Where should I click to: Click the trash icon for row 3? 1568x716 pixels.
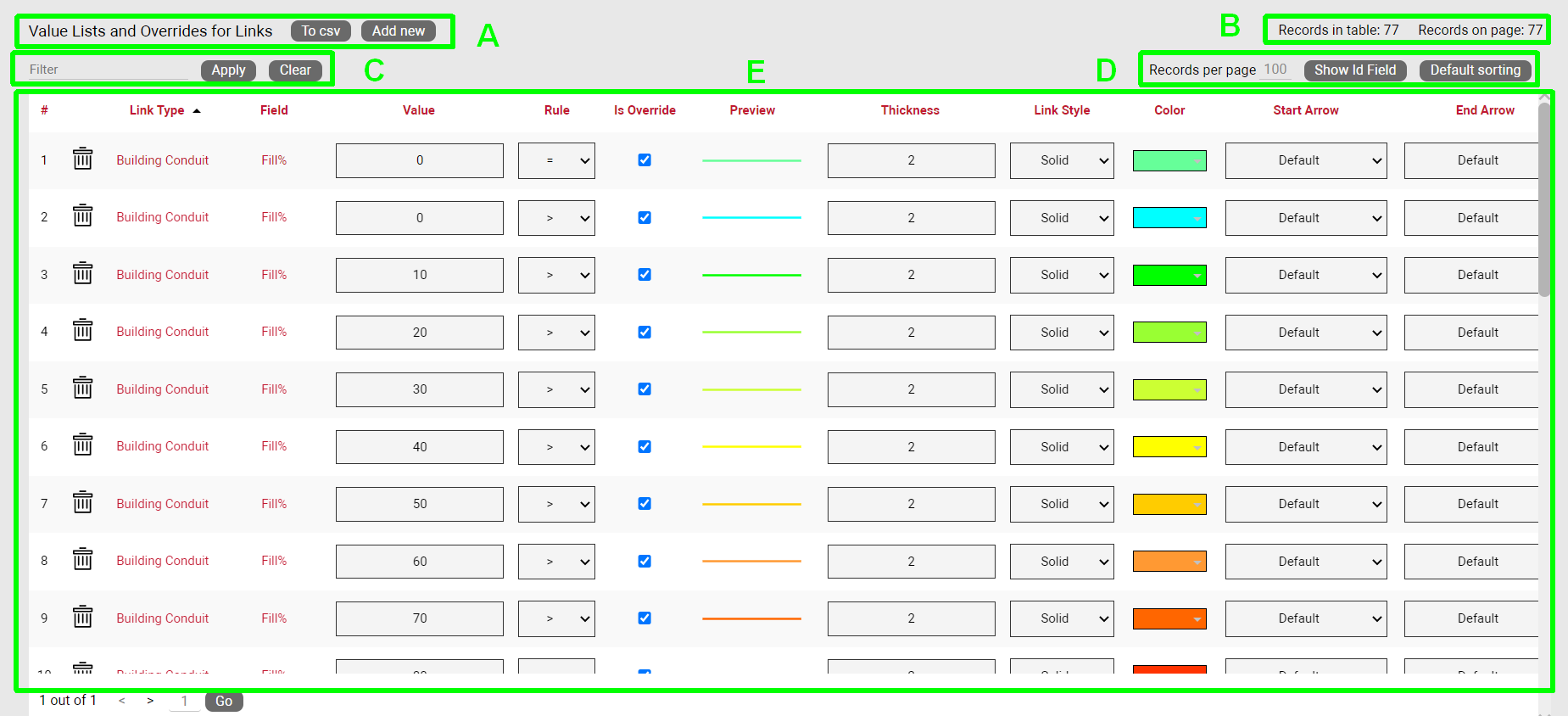tap(82, 274)
